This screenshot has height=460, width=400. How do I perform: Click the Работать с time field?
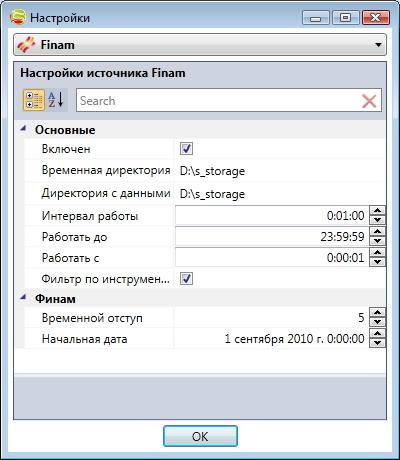(272, 258)
